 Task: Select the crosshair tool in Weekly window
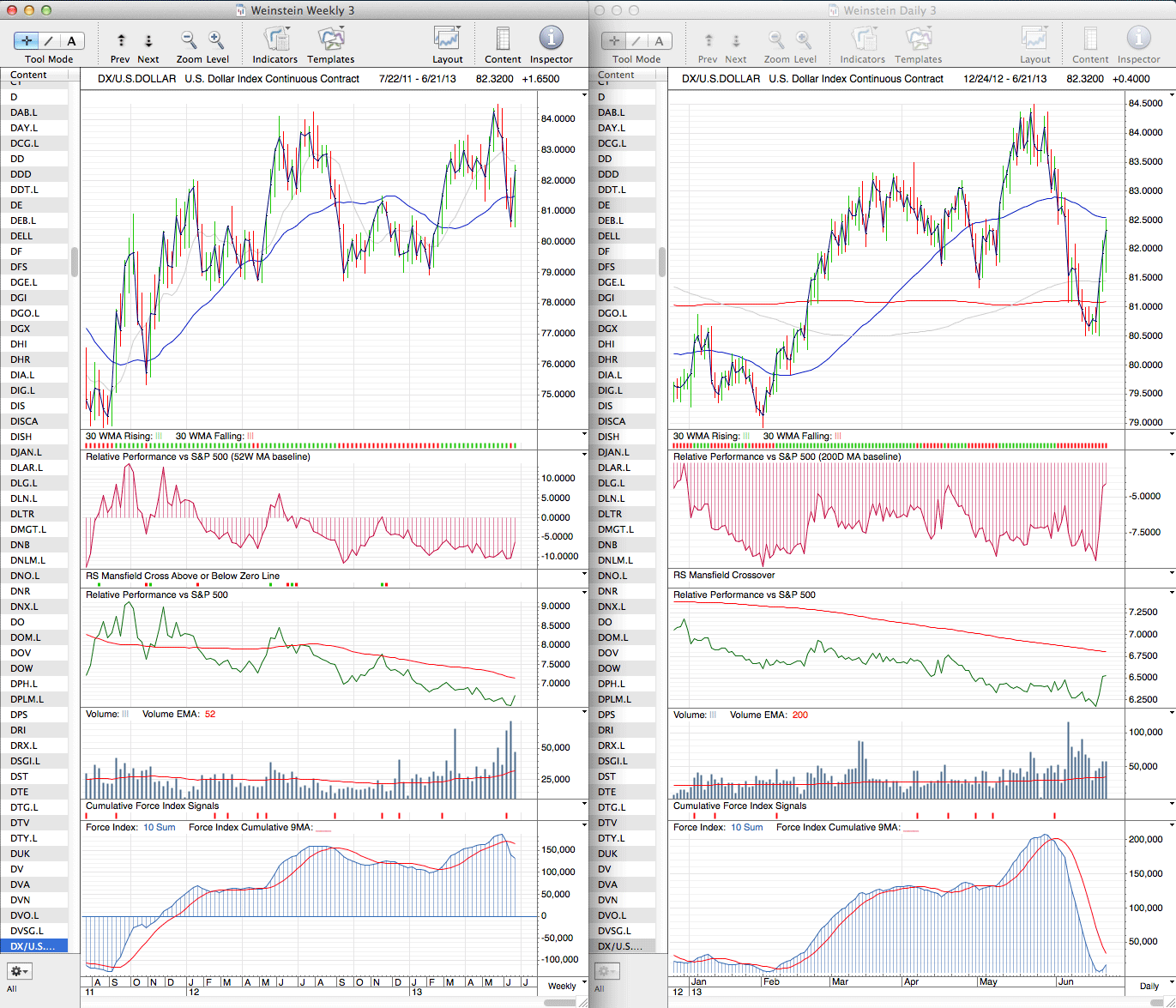[x=27, y=40]
